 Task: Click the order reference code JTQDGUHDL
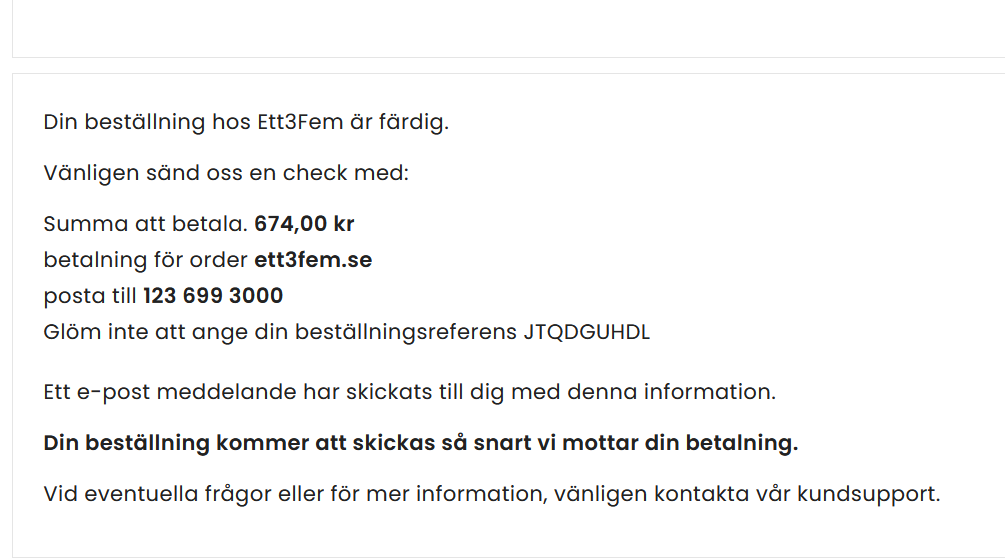pyautogui.click(x=586, y=332)
